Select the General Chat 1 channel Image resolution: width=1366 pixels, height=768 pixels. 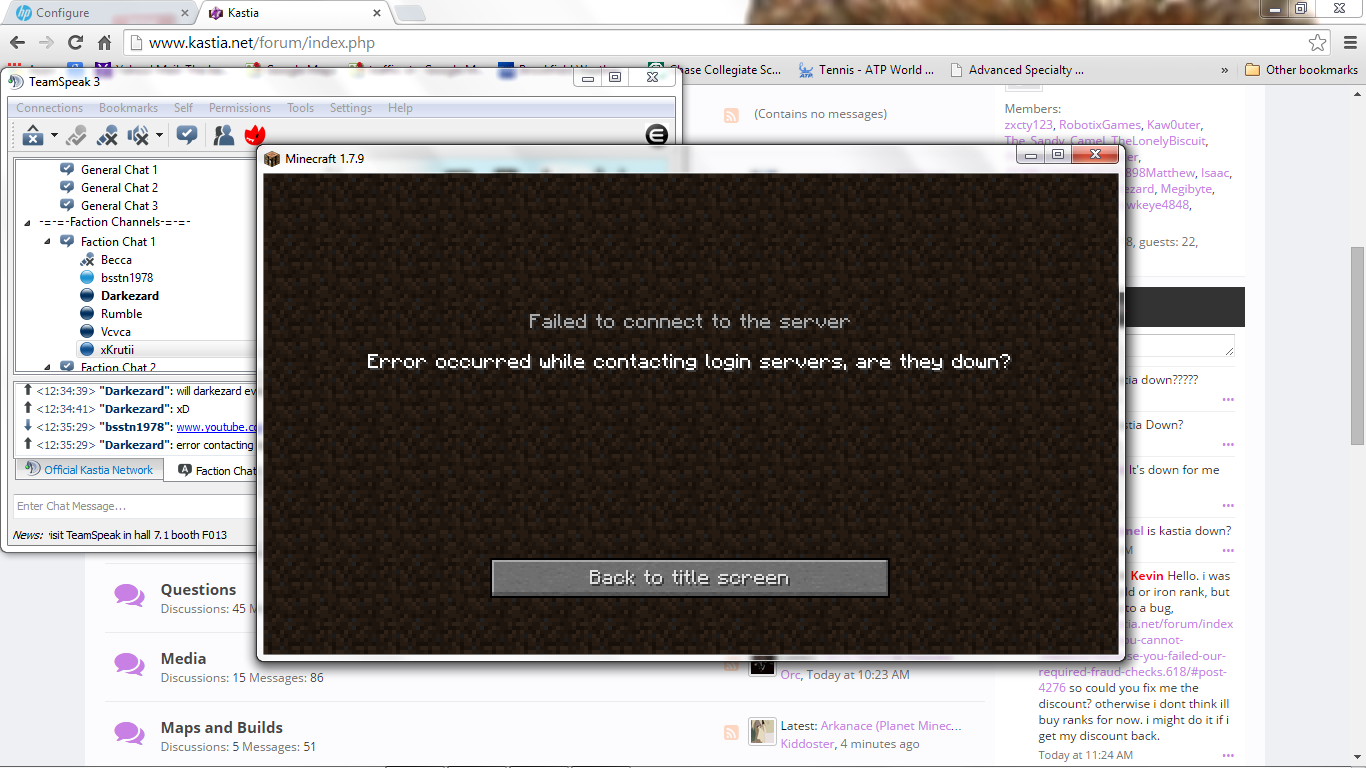(119, 170)
